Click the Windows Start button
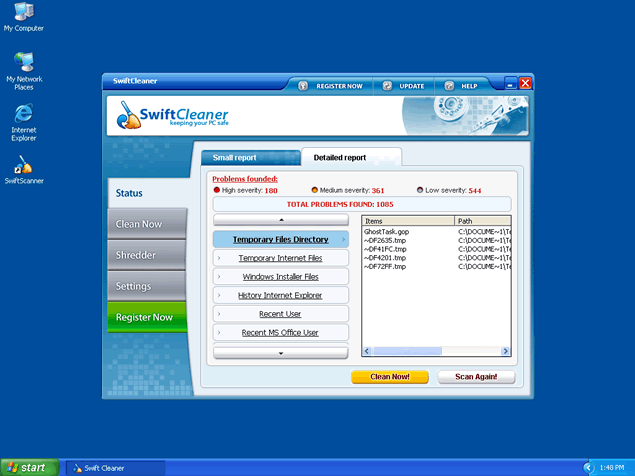 click(x=28, y=467)
